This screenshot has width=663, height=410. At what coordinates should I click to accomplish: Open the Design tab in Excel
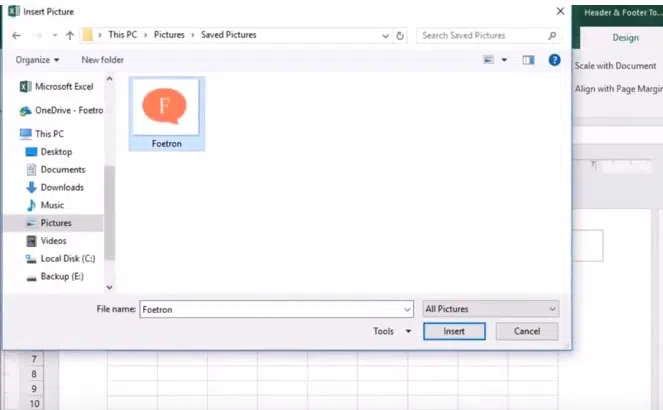(625, 38)
